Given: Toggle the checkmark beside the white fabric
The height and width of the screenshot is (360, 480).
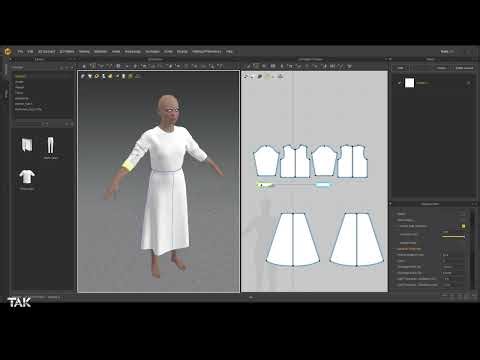Looking at the screenshot, I should (x=399, y=83).
